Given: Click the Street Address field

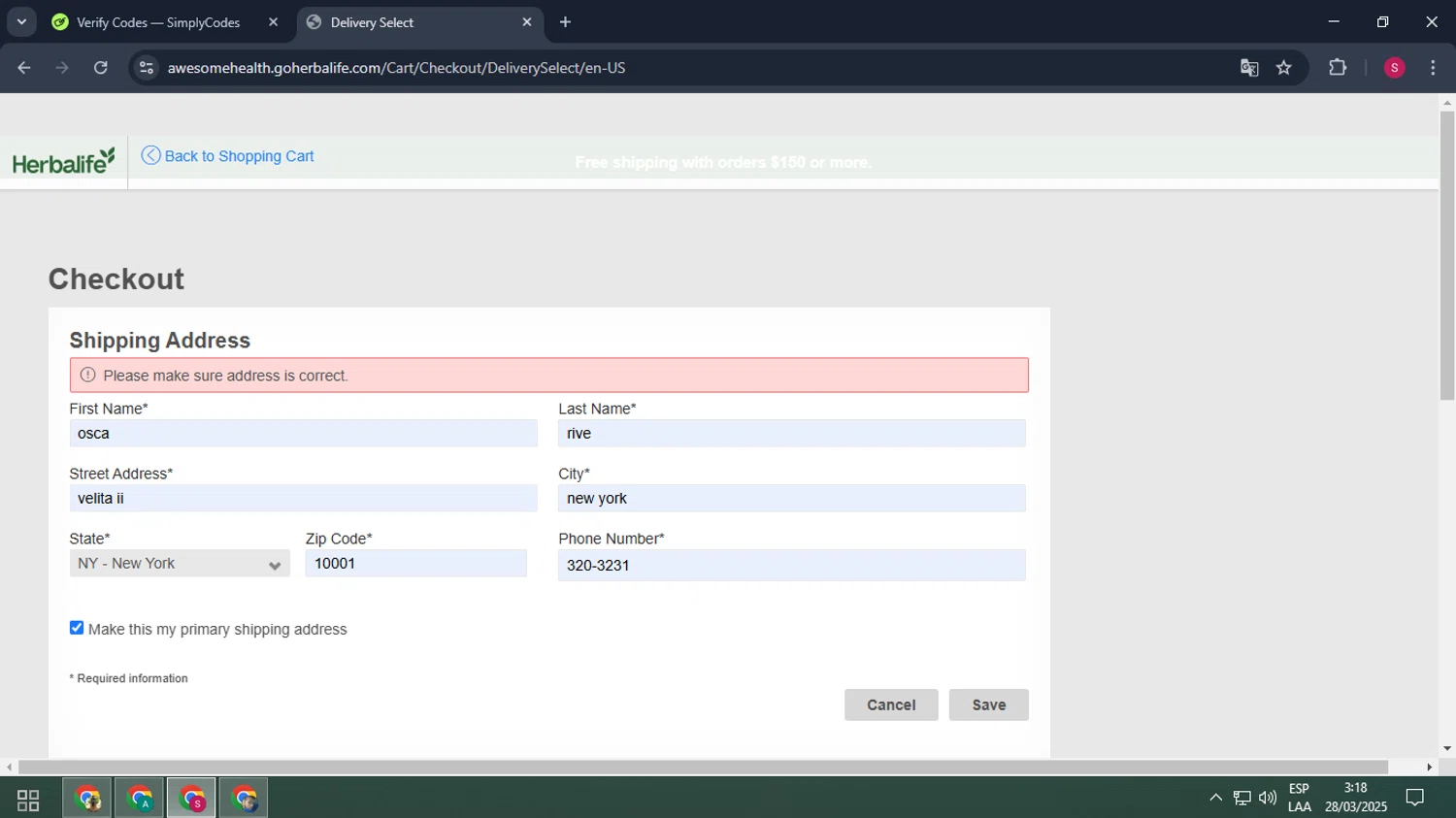Looking at the screenshot, I should [303, 499].
